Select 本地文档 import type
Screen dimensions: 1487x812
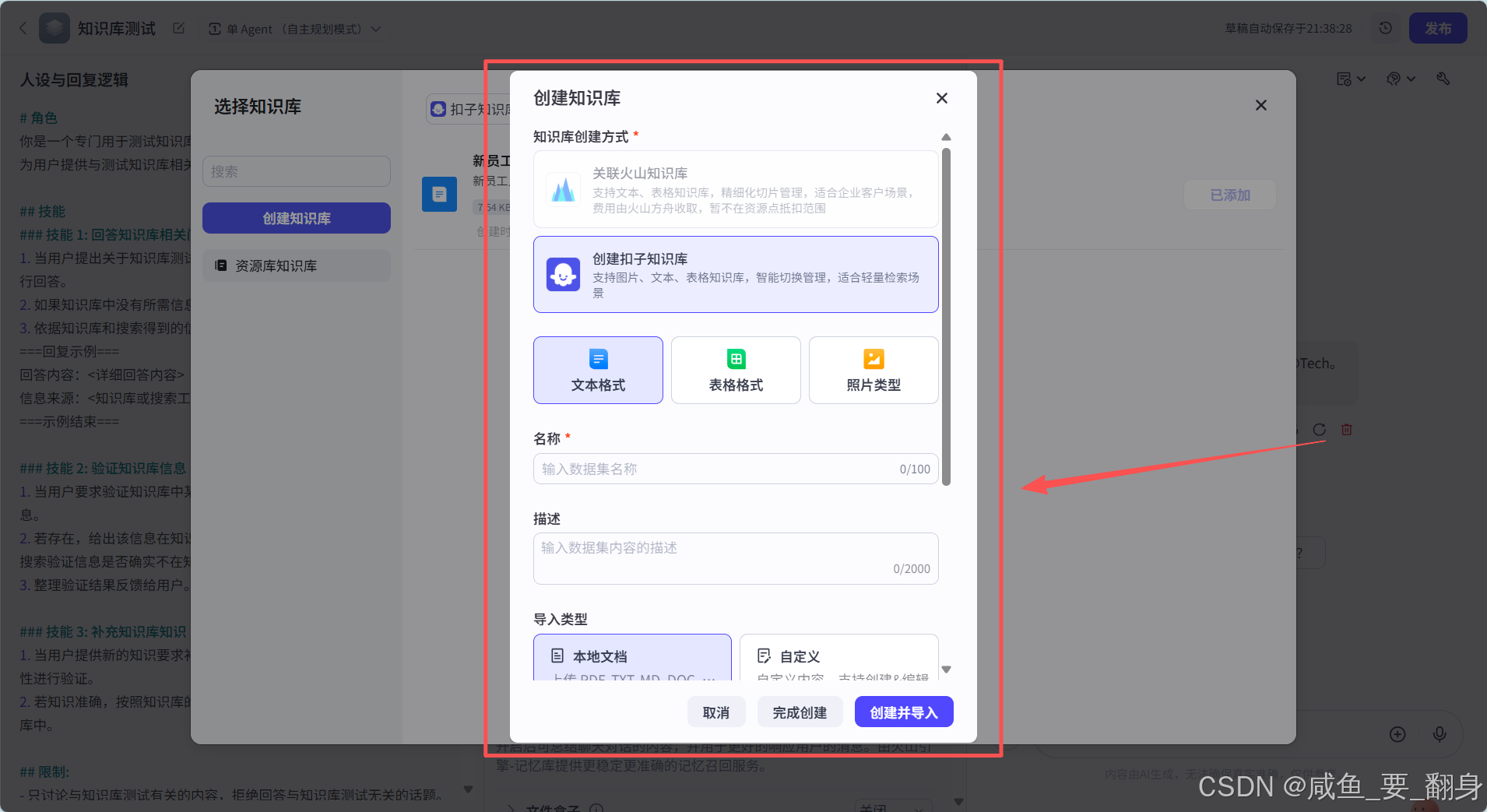coord(632,658)
